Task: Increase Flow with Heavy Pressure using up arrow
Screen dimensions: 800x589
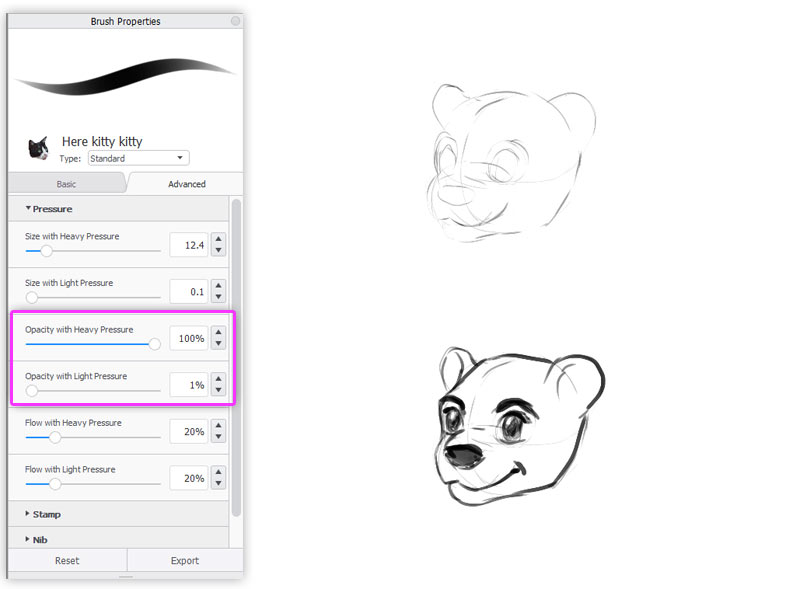Action: pos(218,426)
